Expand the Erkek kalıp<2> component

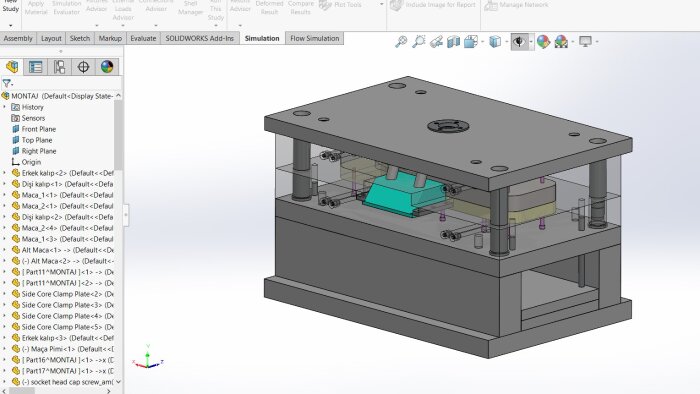click(4, 173)
